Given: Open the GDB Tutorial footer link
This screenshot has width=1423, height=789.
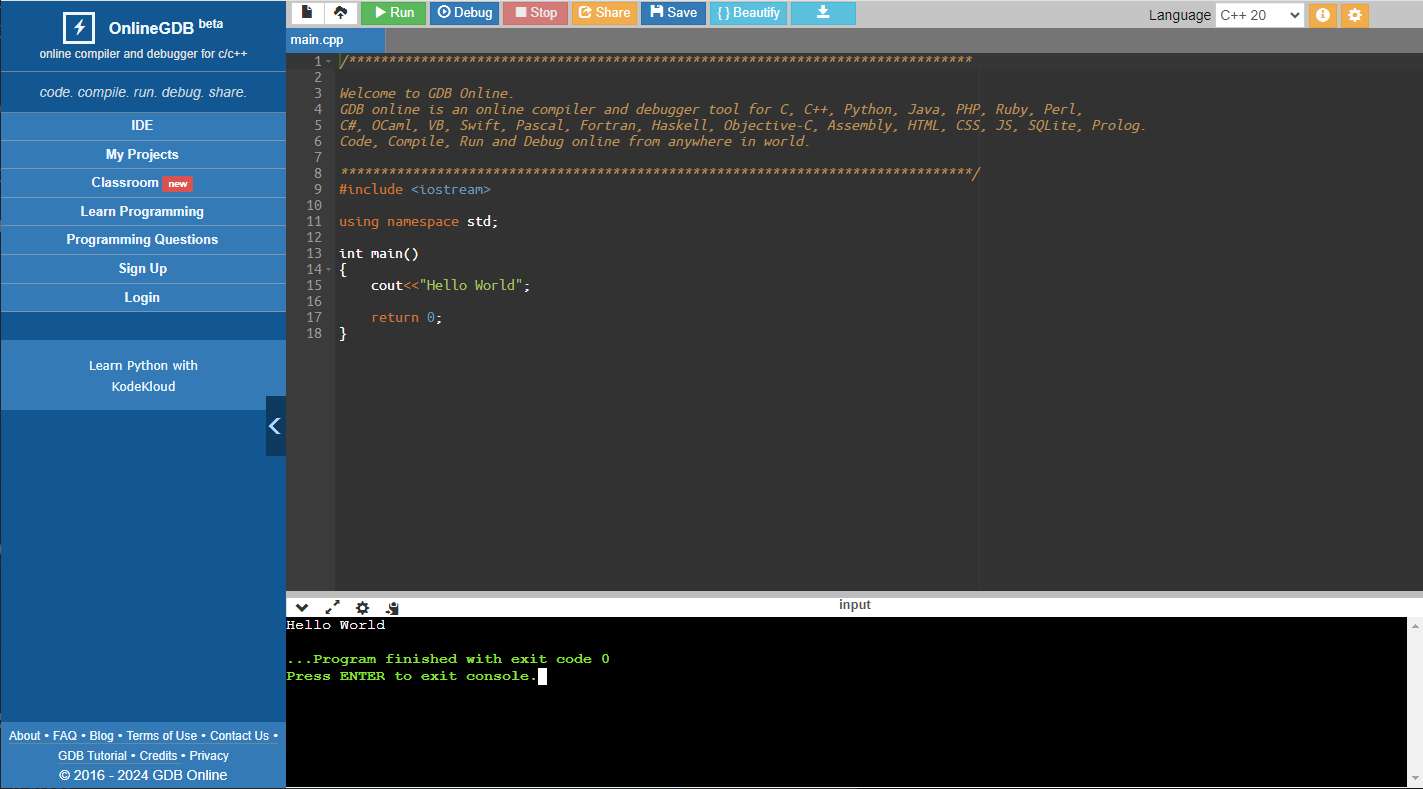Looking at the screenshot, I should pos(92,756).
